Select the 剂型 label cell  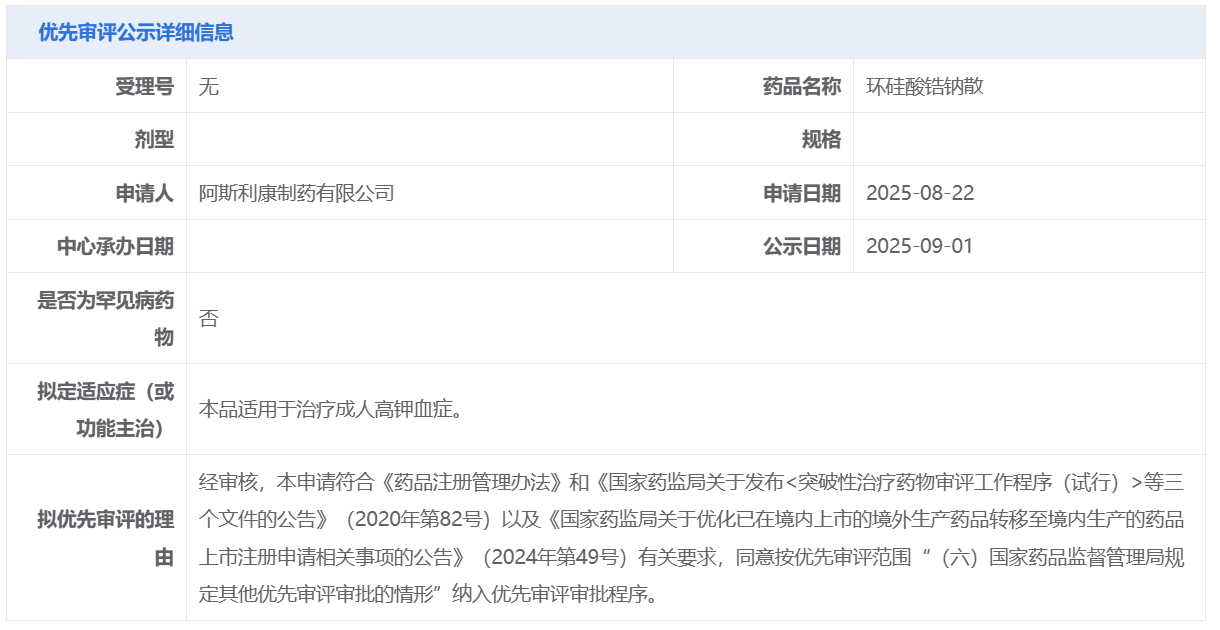pos(97,139)
